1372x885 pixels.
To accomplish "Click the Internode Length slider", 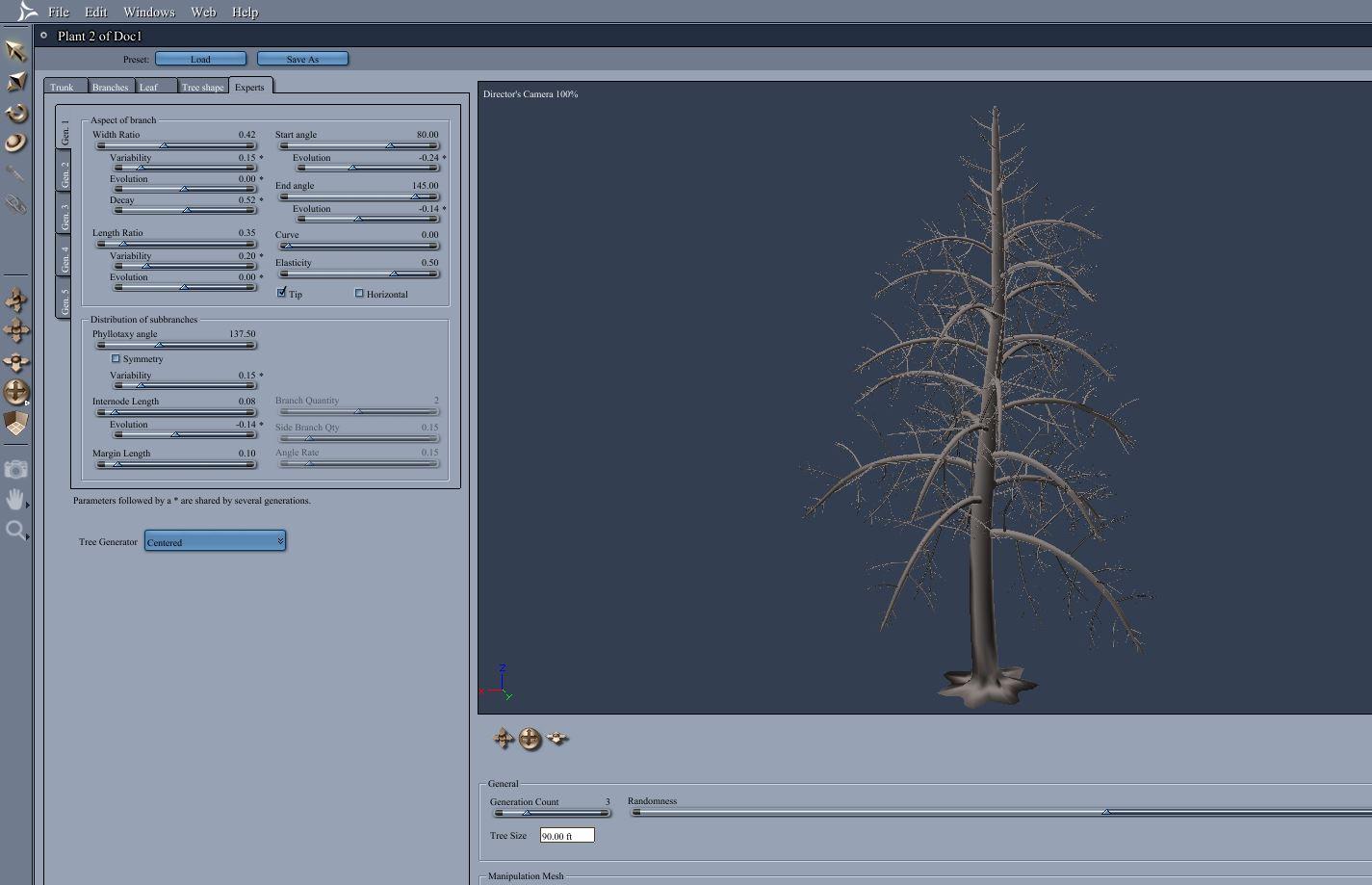I will [176, 412].
